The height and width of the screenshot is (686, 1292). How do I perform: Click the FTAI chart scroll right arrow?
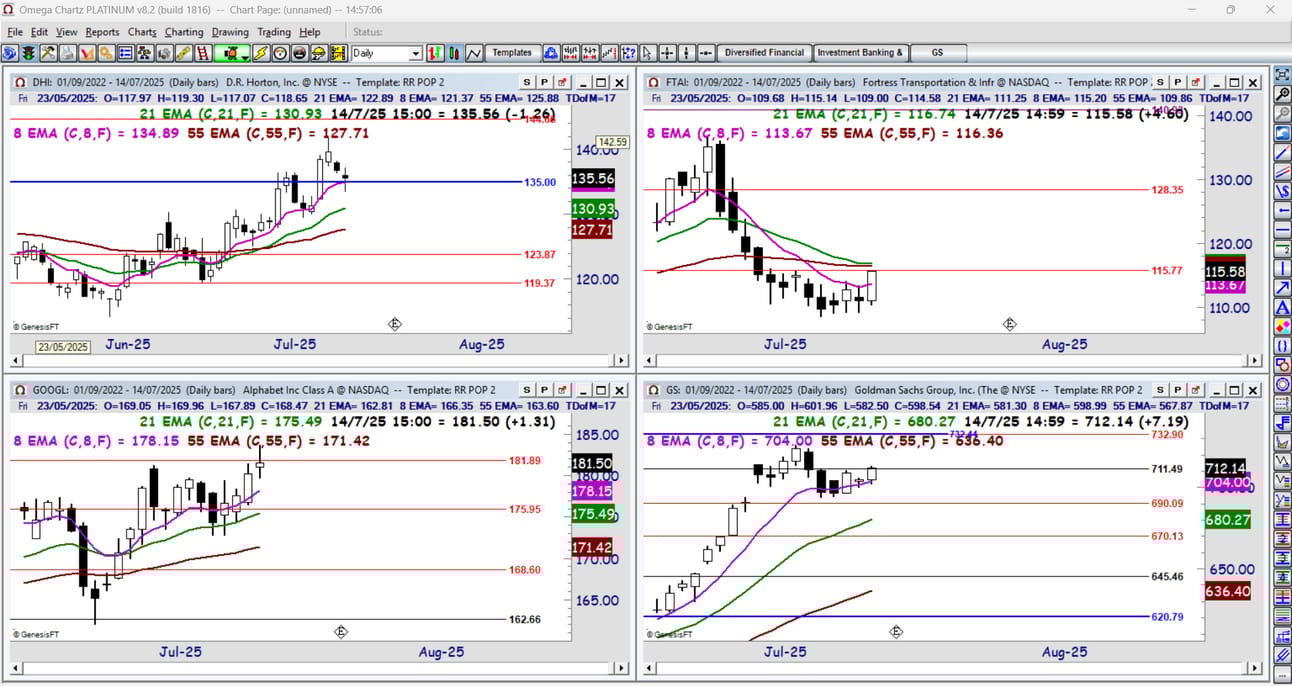1256,360
